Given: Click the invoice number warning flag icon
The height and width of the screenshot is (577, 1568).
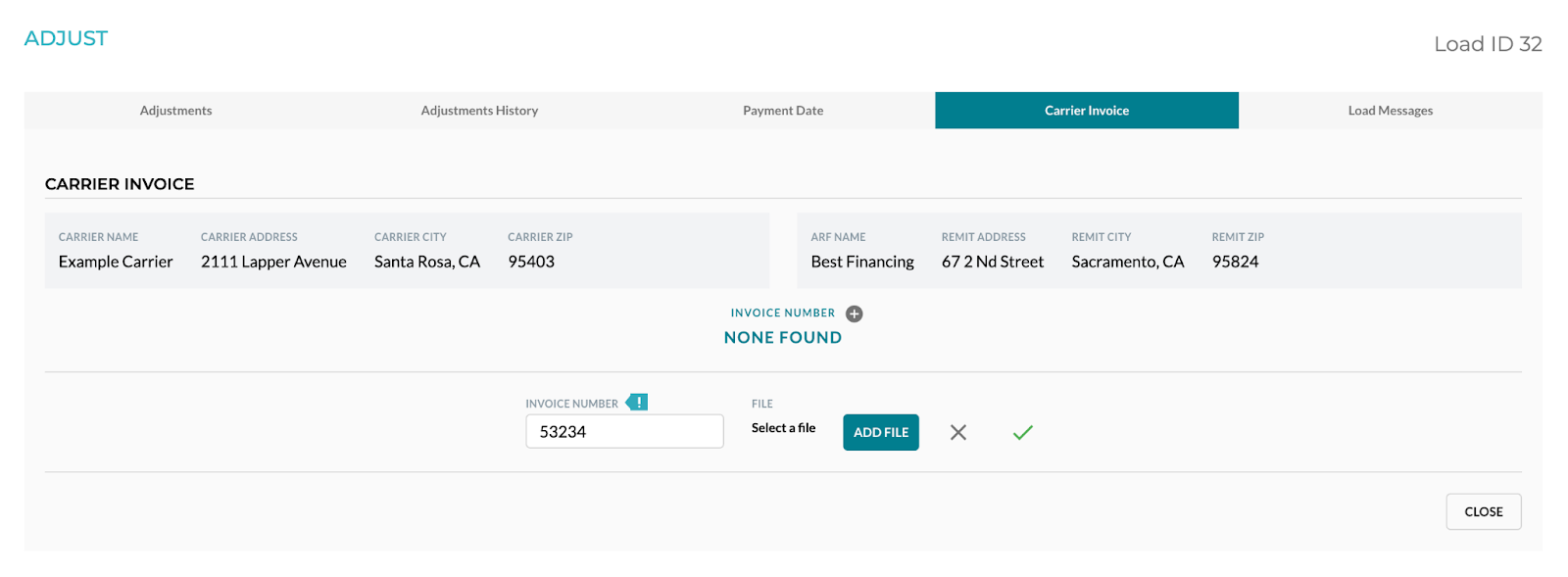Looking at the screenshot, I should tap(637, 402).
